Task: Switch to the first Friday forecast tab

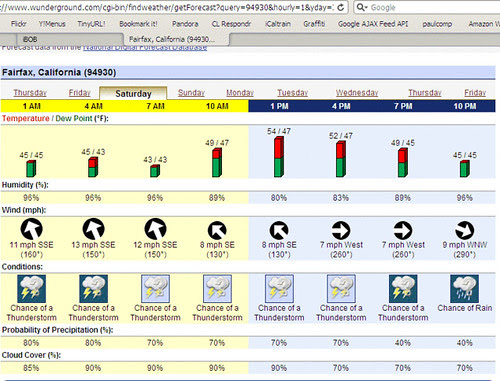Action: (79, 93)
